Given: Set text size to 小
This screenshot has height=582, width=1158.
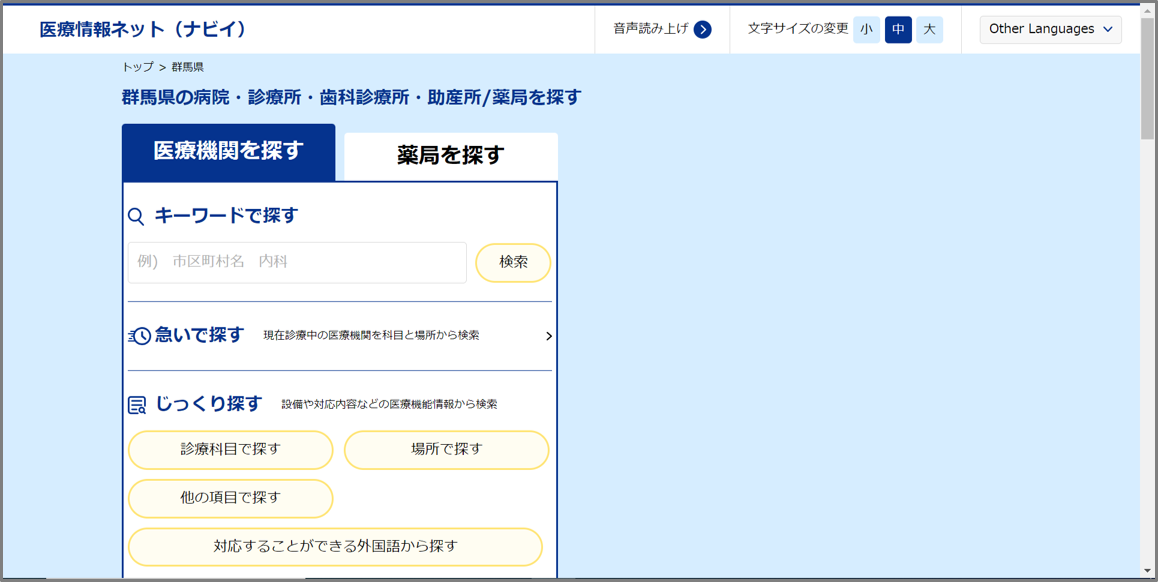Looking at the screenshot, I should pyautogui.click(x=866, y=30).
